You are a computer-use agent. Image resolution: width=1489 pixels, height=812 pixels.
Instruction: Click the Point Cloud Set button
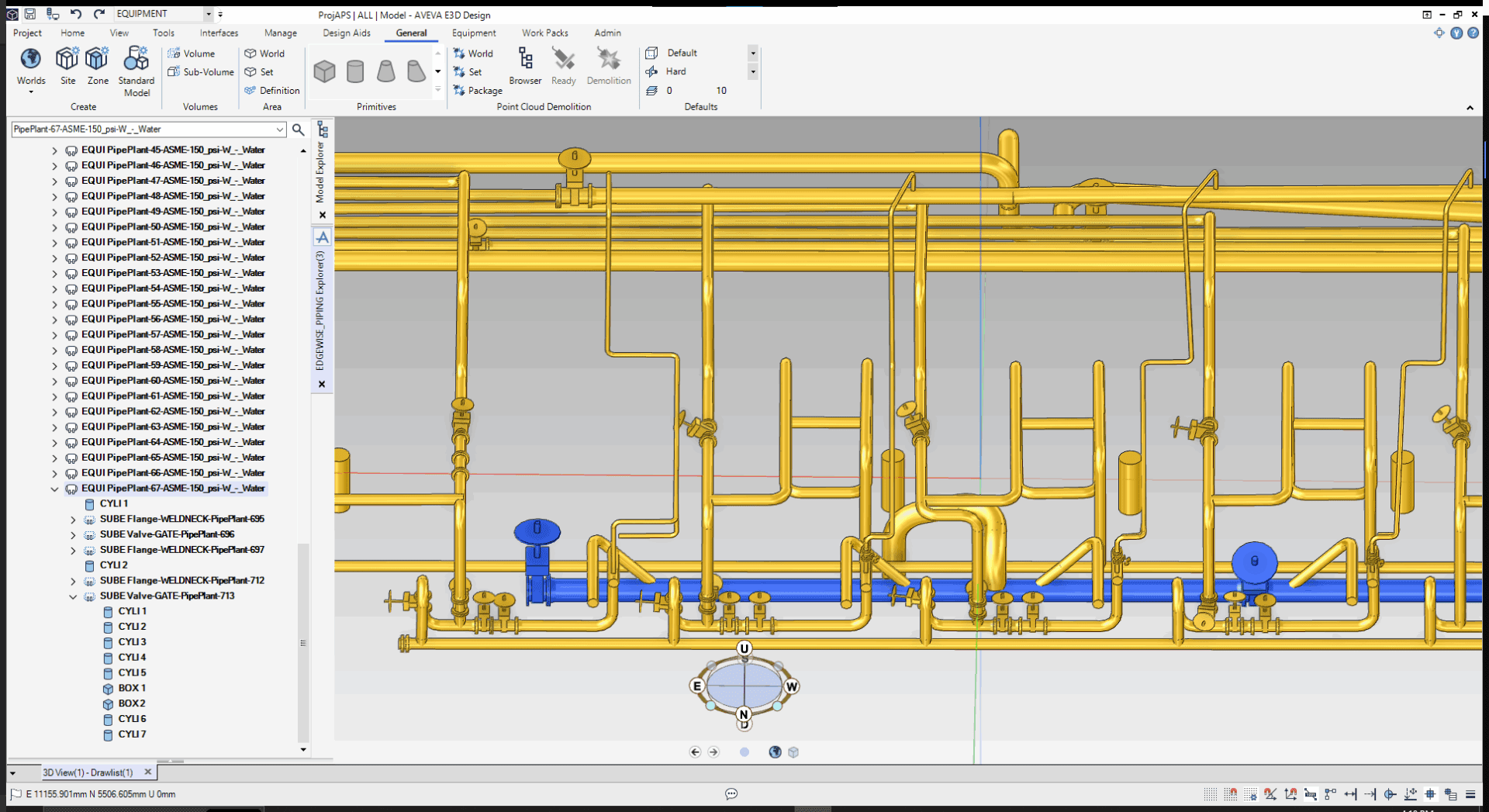pyautogui.click(x=468, y=72)
